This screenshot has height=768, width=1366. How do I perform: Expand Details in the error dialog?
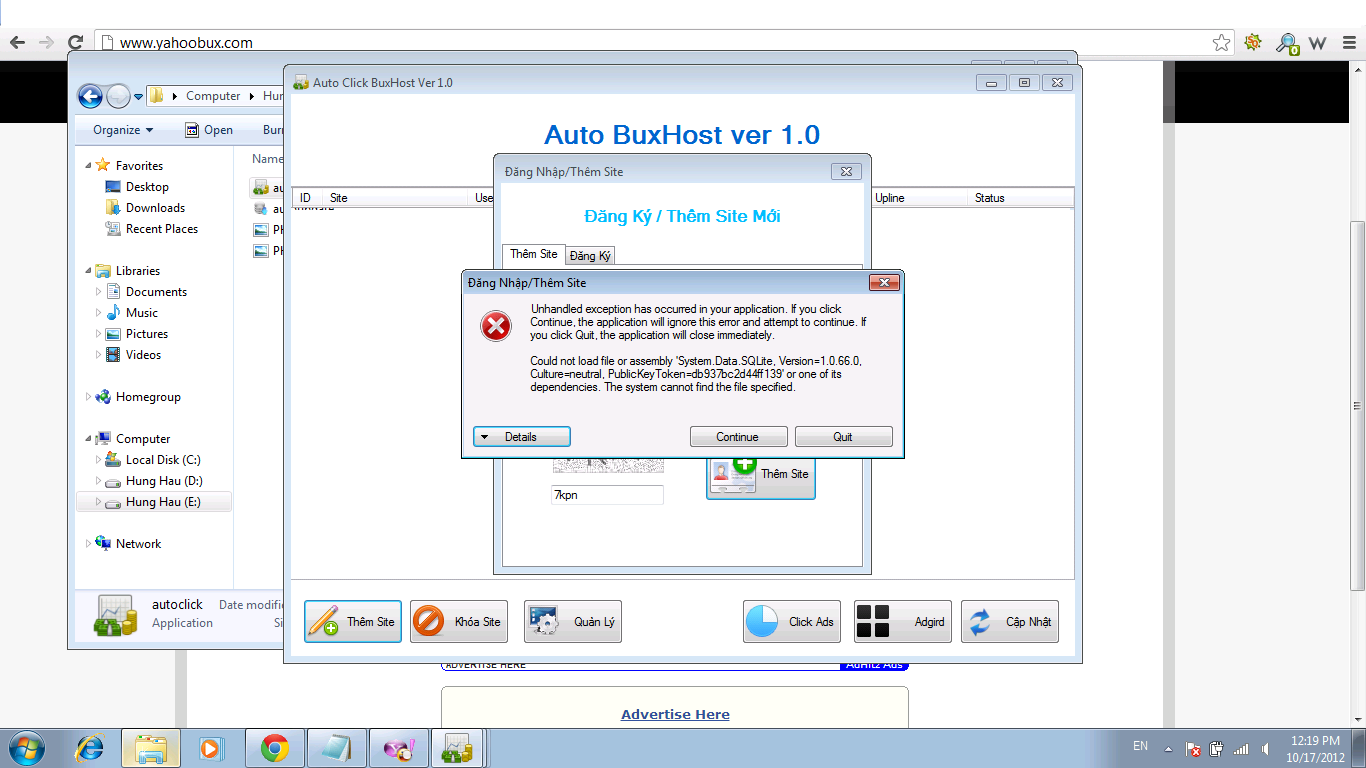coord(521,437)
